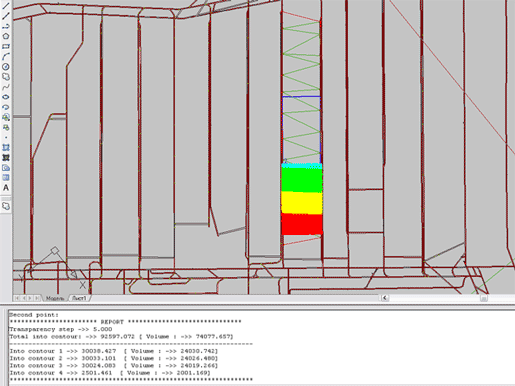Viewport: 515px width, 386px height.
Task: Click the green filled region in the drawing
Action: [x=302, y=180]
